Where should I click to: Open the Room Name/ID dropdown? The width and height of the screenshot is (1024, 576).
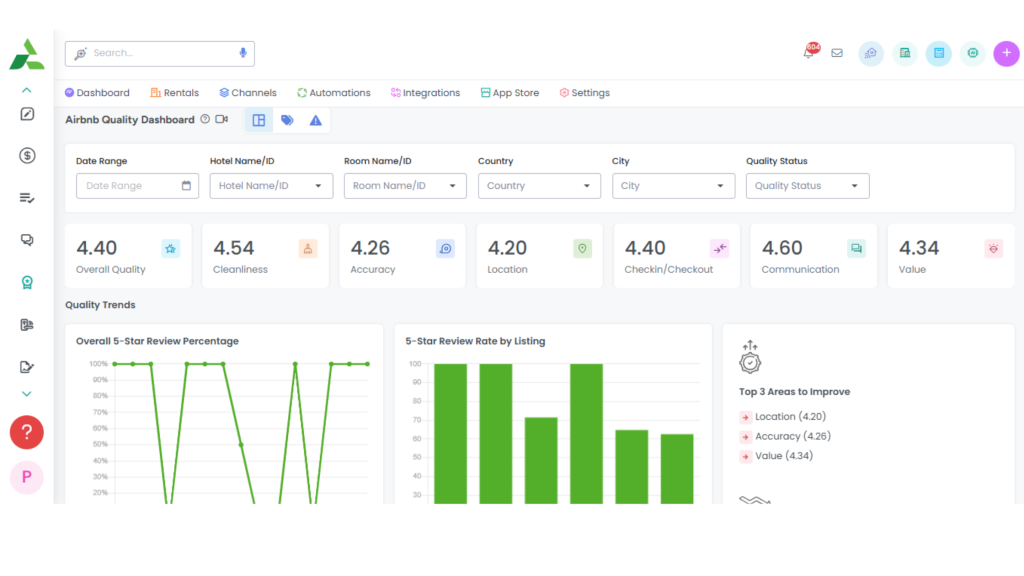(405, 186)
